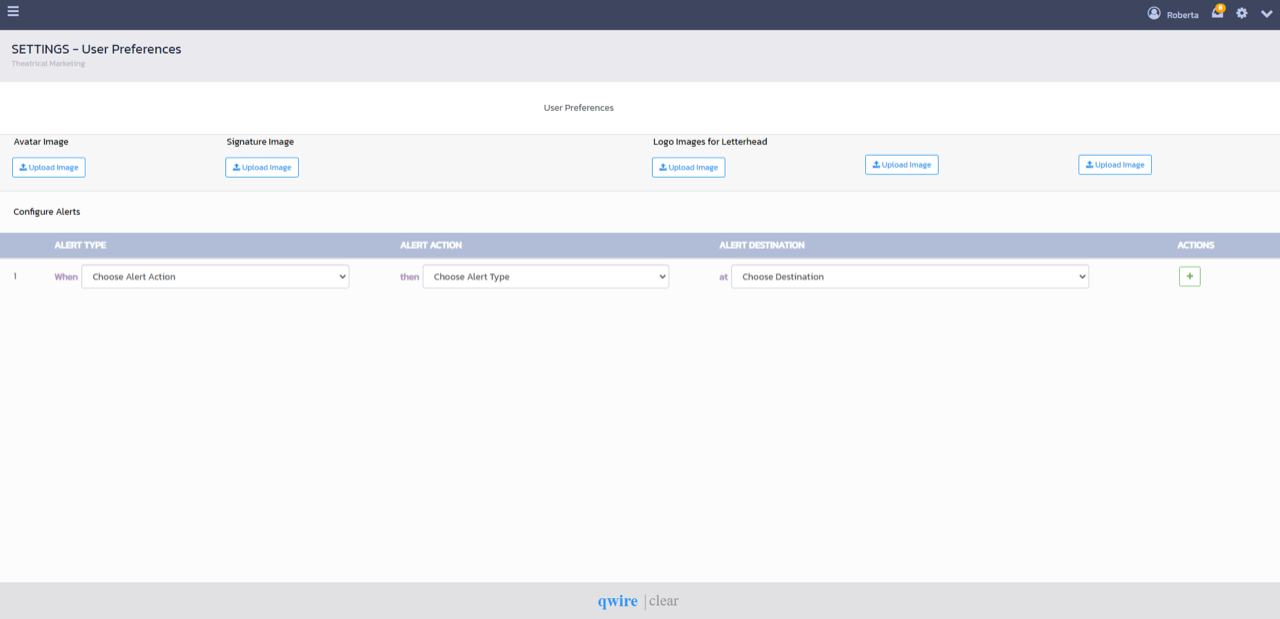This screenshot has height=619, width=1280.
Task: Open the Choose Alert Action dropdown
Action: (215, 277)
